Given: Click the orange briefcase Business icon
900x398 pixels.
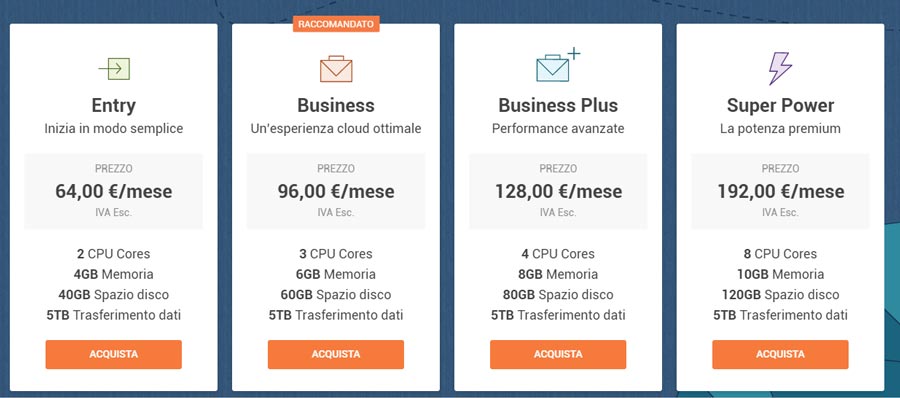Looking at the screenshot, I should (x=336, y=69).
